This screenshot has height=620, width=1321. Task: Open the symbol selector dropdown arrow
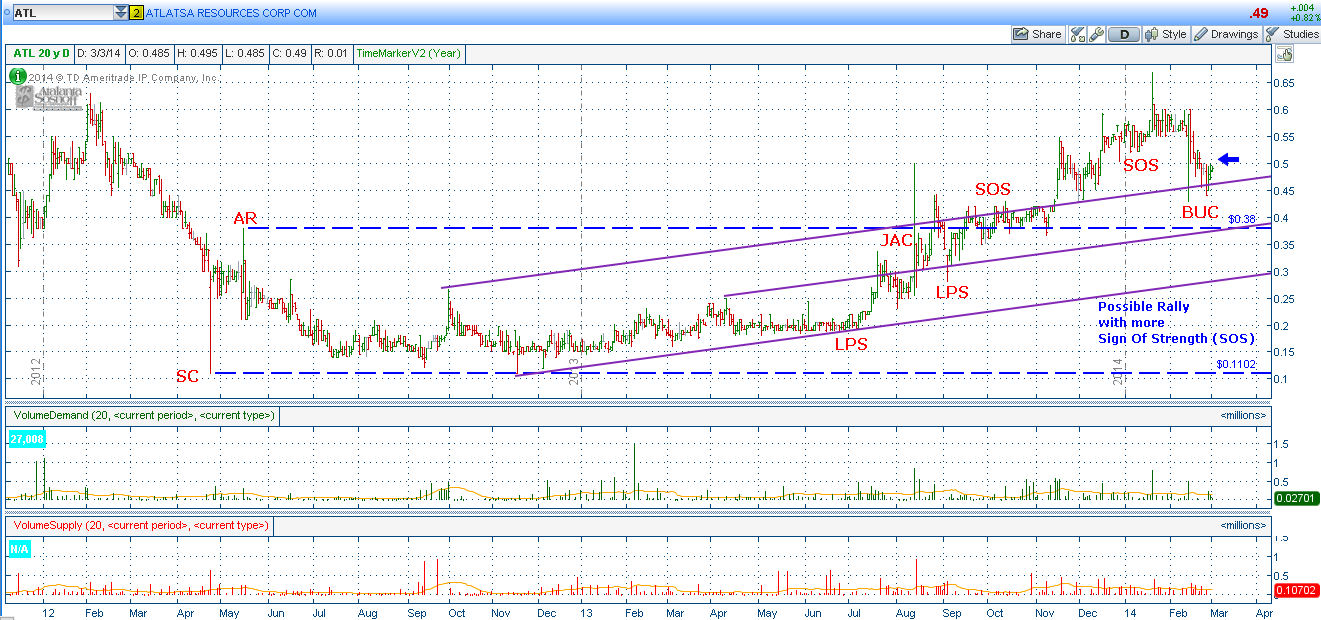pos(121,13)
